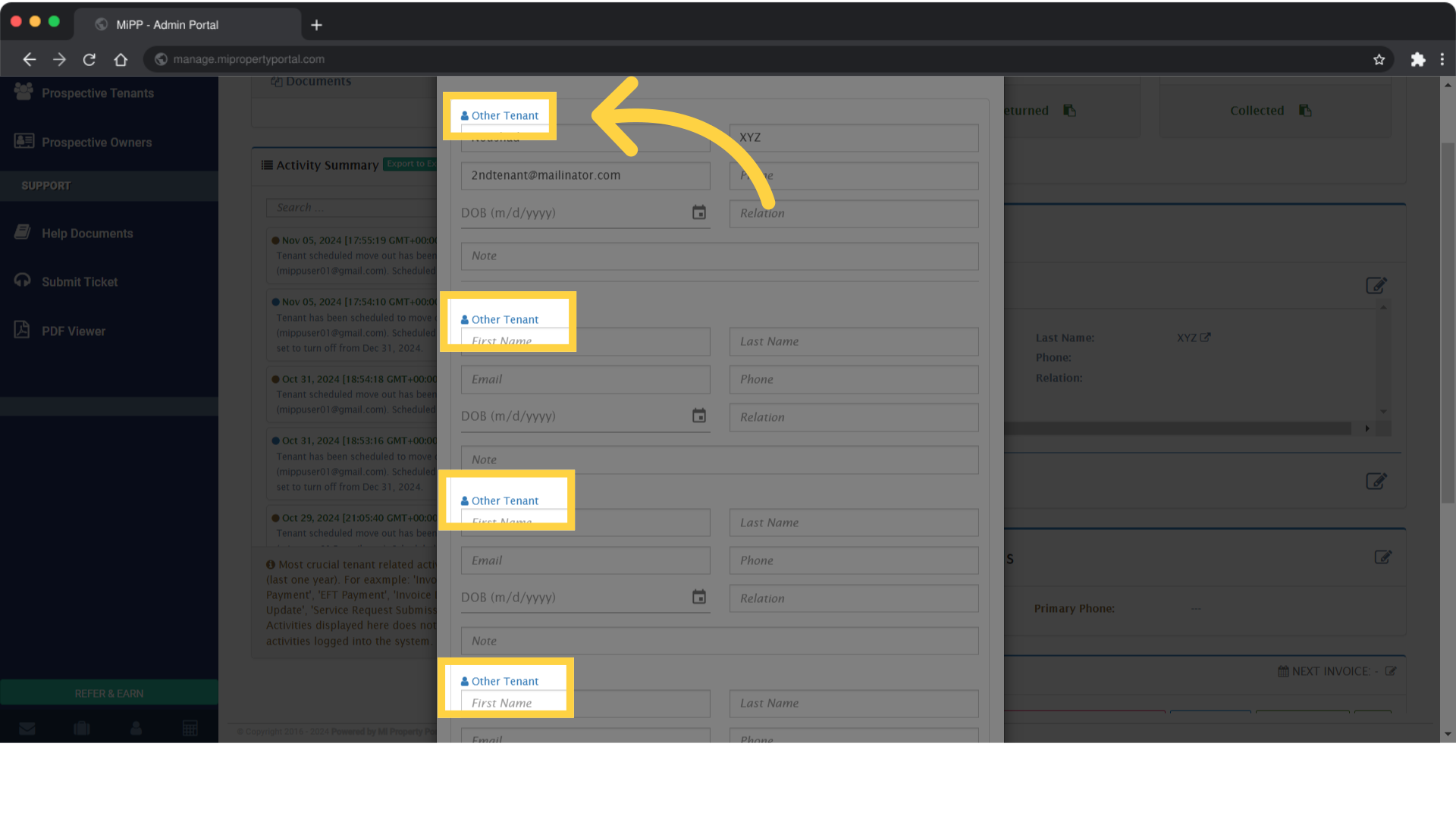Click the user icon in the sidebar footer
This screenshot has width=1456, height=819.
[x=136, y=729]
